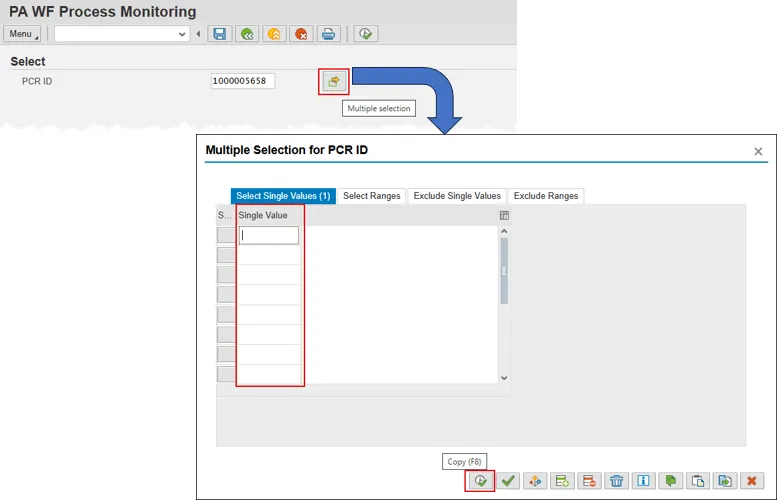The image size is (777, 500).
Task: Click the red X Cancel icon in dialog footer
Action: [x=752, y=481]
